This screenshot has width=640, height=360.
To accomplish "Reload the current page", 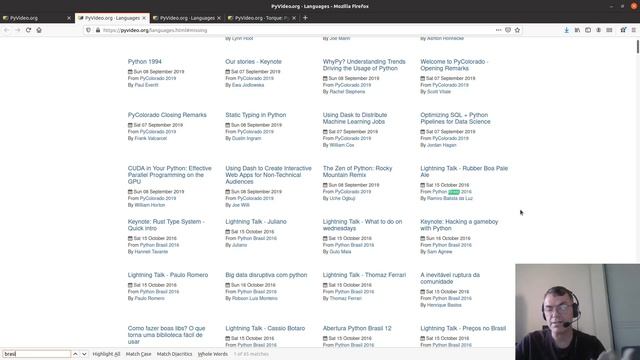I will [28, 30].
